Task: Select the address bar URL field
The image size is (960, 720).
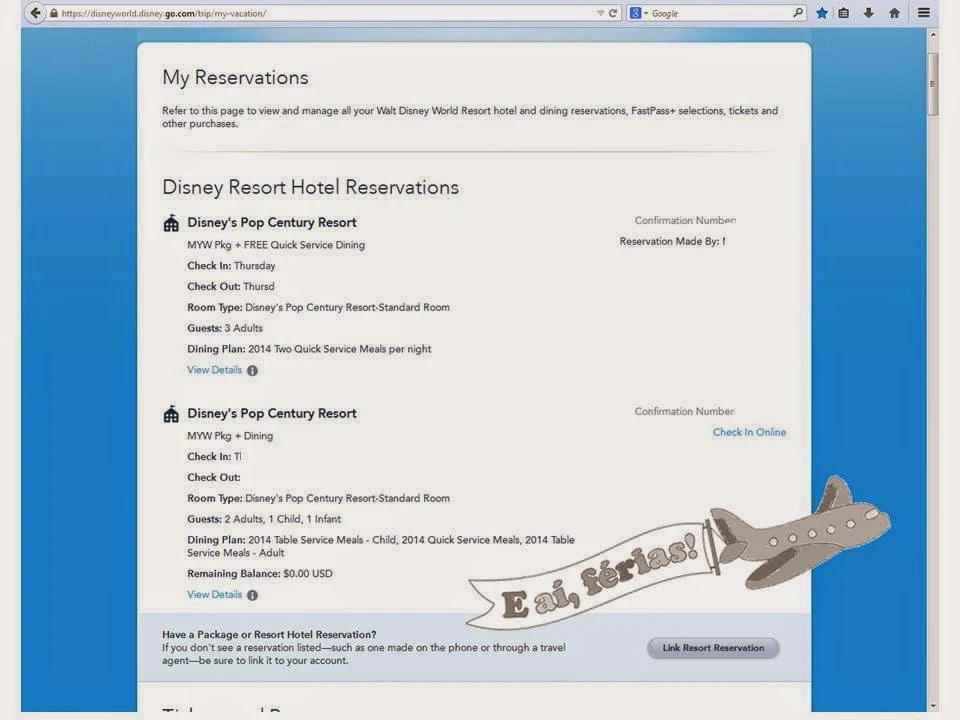Action: point(320,13)
